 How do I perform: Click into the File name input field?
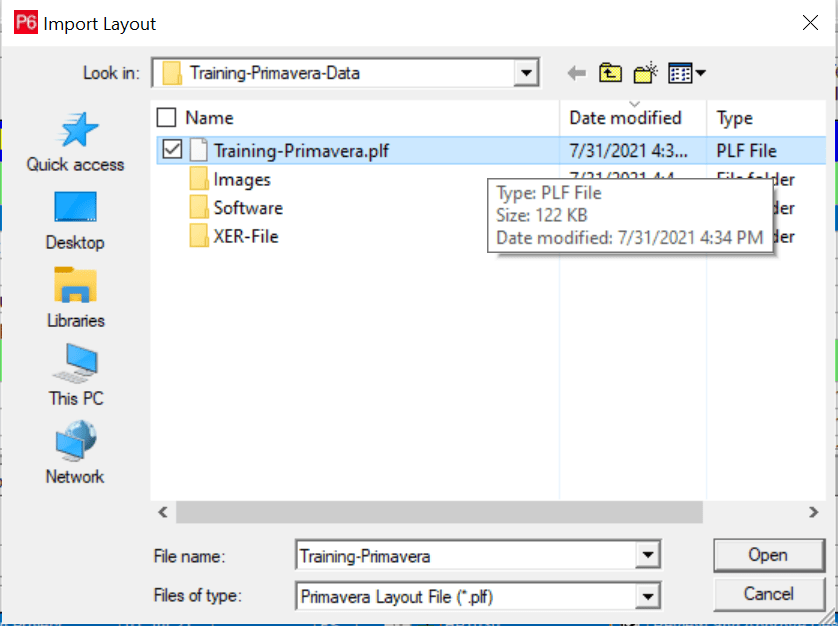pos(465,556)
